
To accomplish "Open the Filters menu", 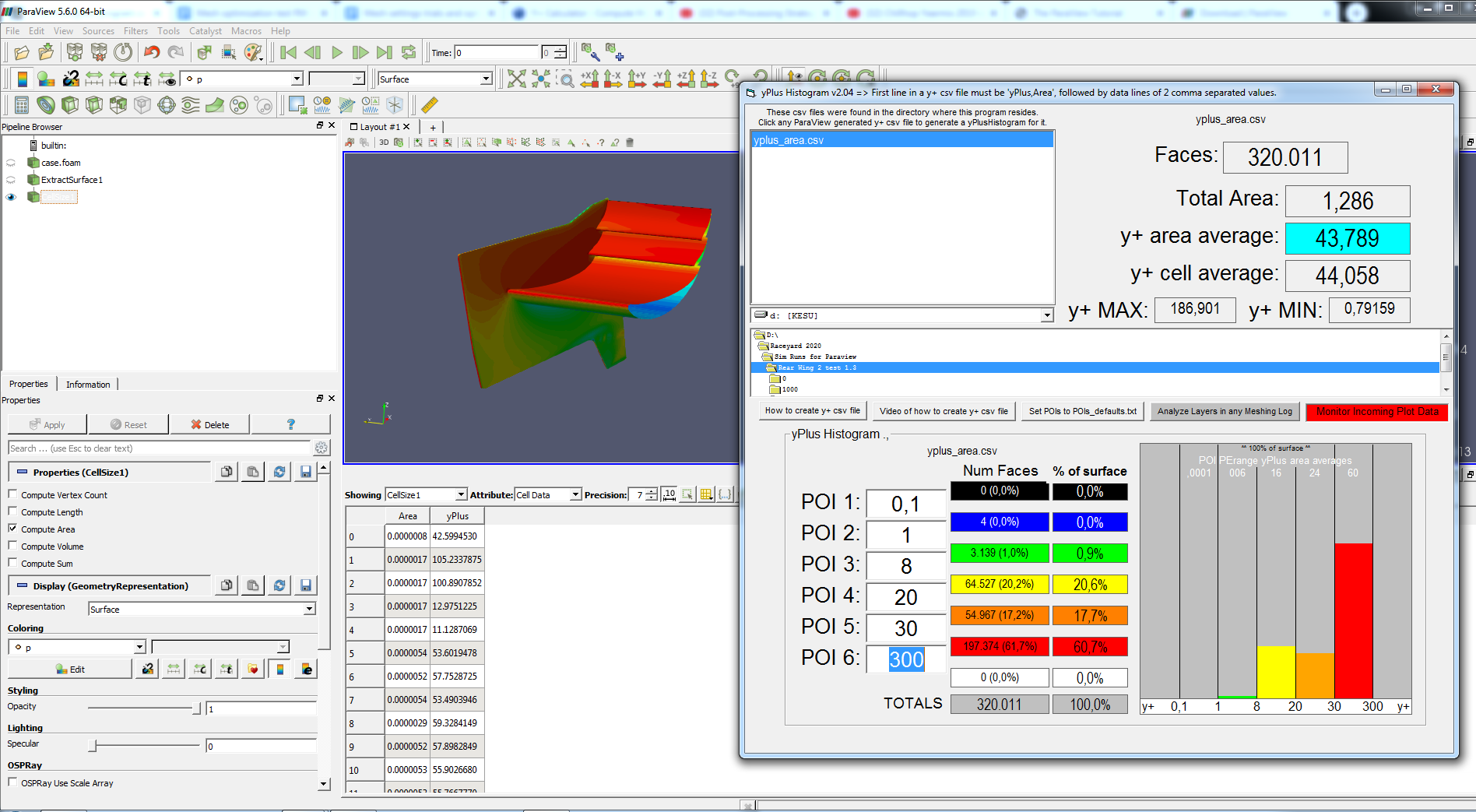I will coord(135,31).
